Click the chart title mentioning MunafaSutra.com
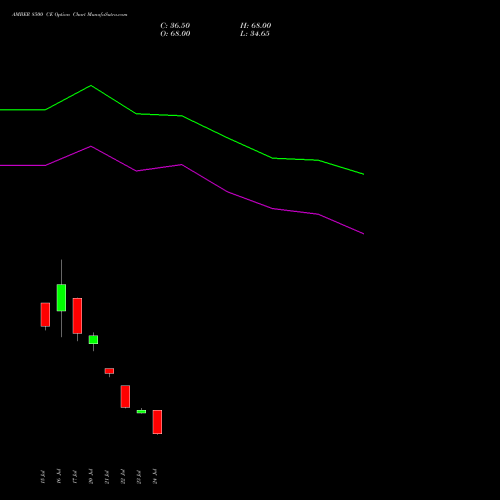The image size is (500, 500). (x=69, y=15)
